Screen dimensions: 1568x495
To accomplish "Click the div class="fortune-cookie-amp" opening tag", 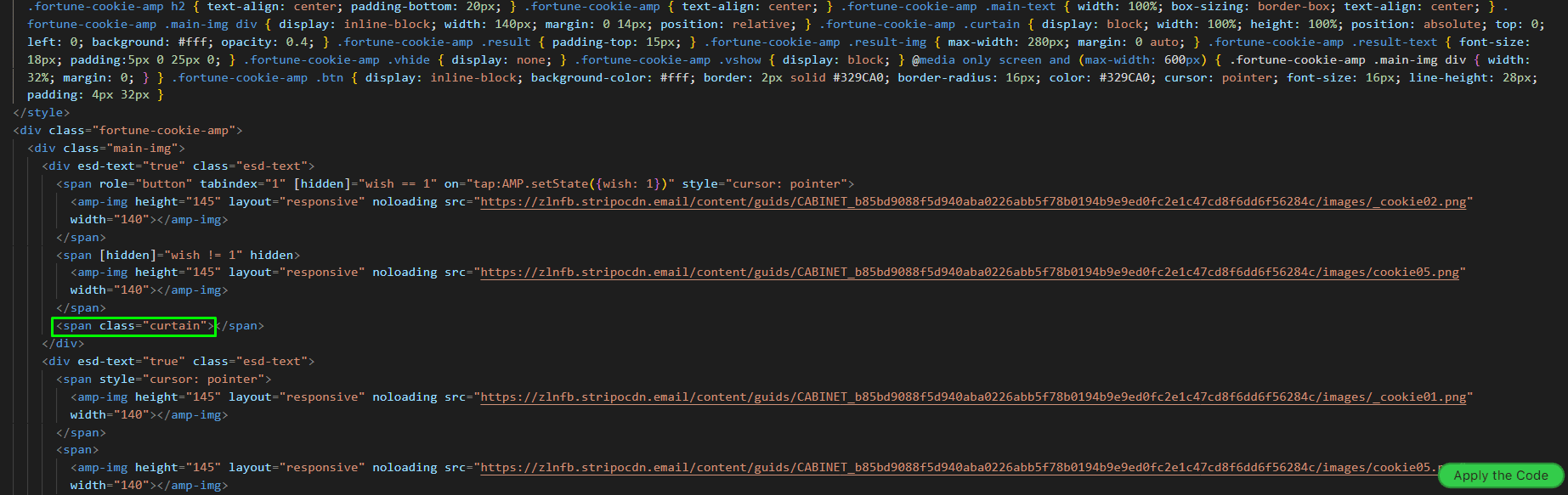I will point(128,131).
